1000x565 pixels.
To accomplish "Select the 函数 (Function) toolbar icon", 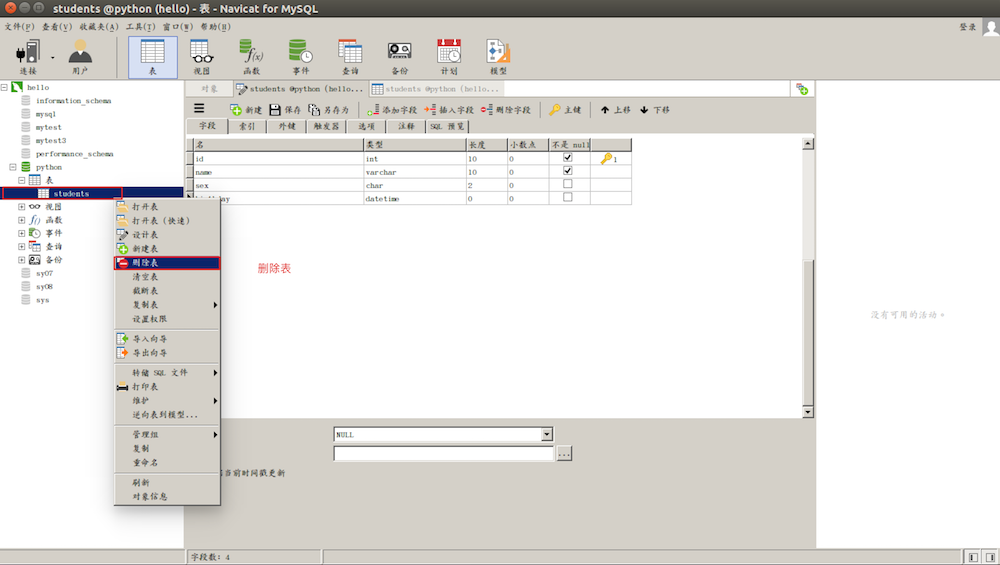I will tap(251, 56).
